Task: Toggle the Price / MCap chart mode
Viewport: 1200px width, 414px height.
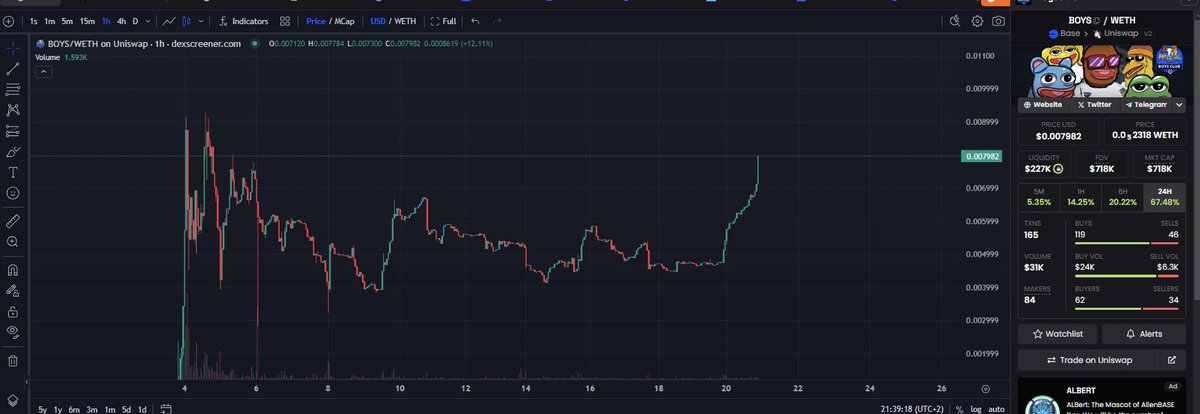Action: point(330,20)
